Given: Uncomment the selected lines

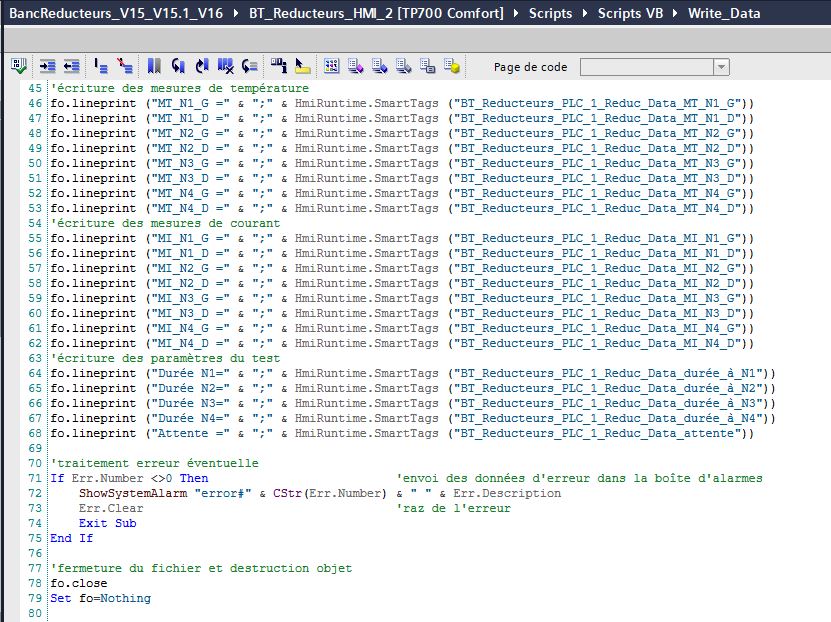Looking at the screenshot, I should pos(125,66).
